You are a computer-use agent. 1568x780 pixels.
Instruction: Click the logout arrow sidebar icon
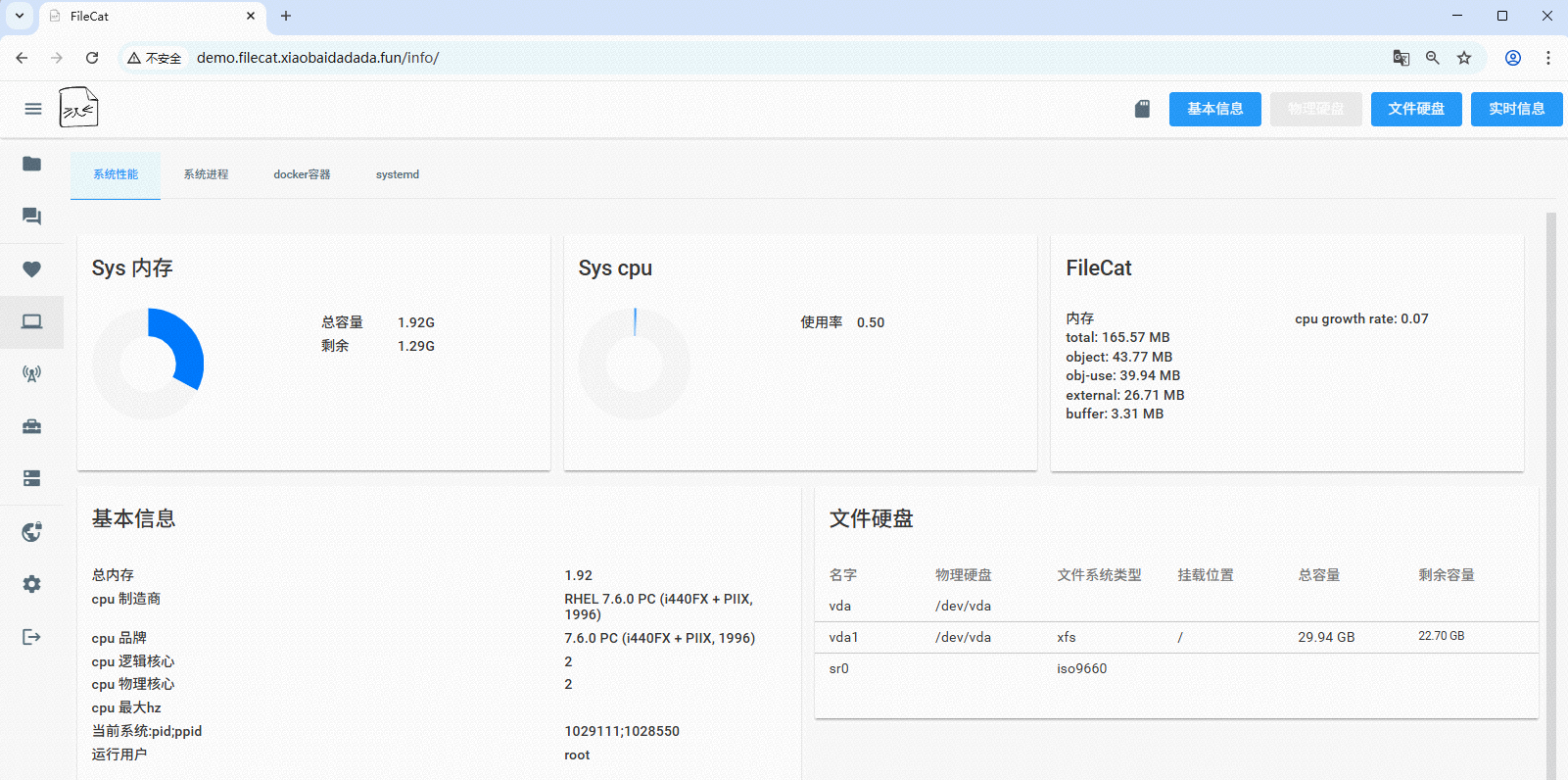[31, 637]
